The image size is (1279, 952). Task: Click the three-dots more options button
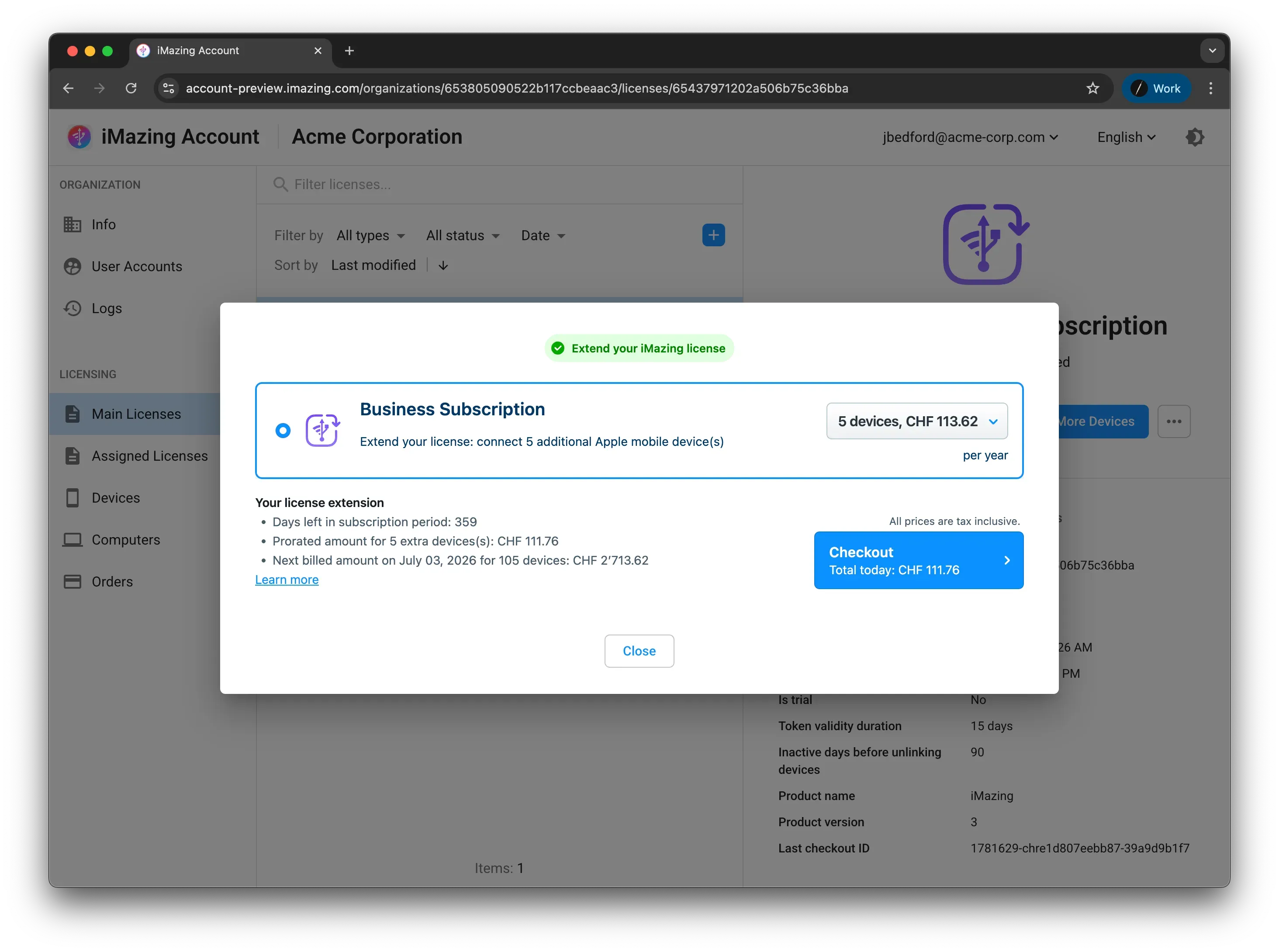(1174, 421)
